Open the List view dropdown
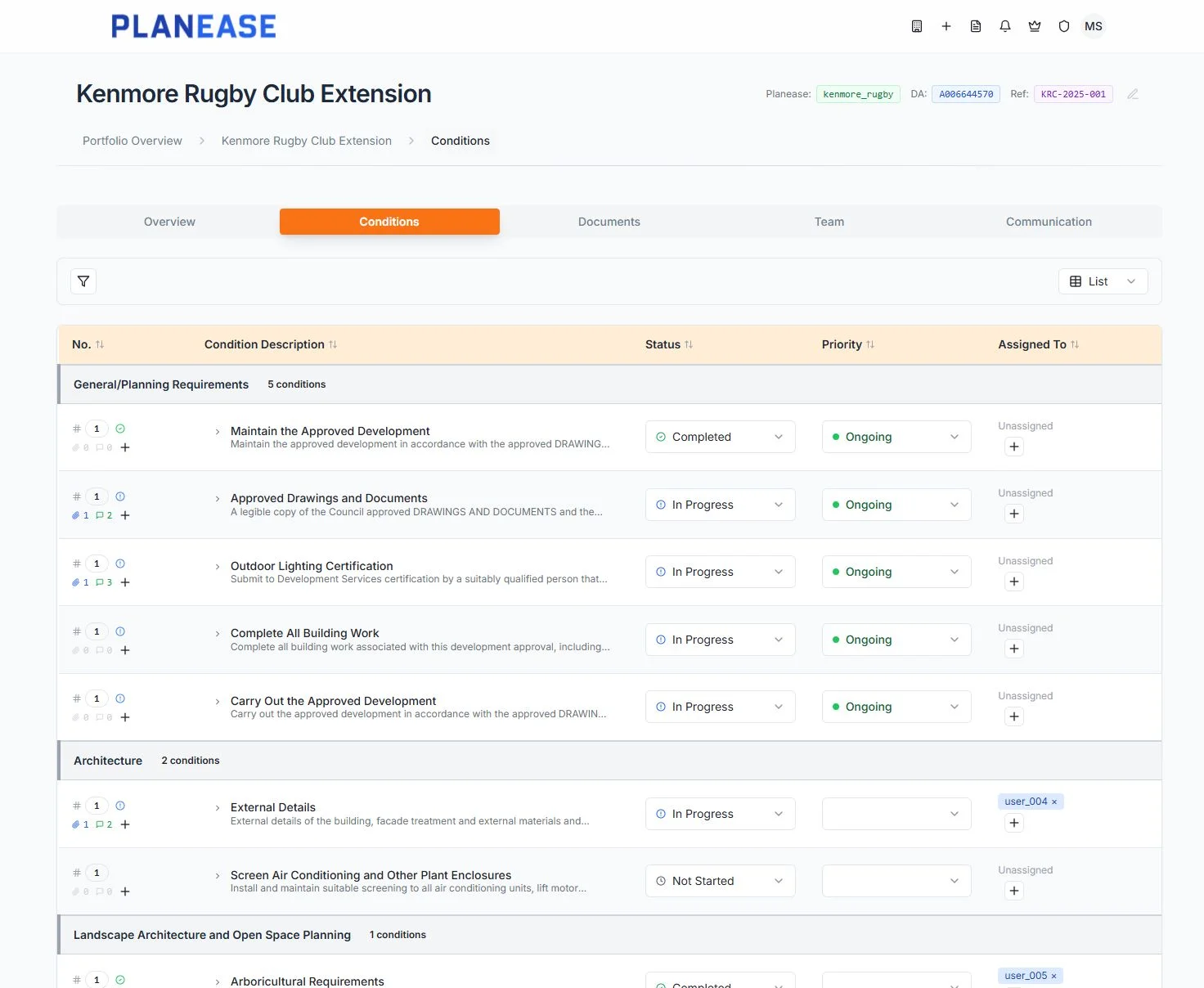The height and width of the screenshot is (988, 1204). pos(1103,281)
